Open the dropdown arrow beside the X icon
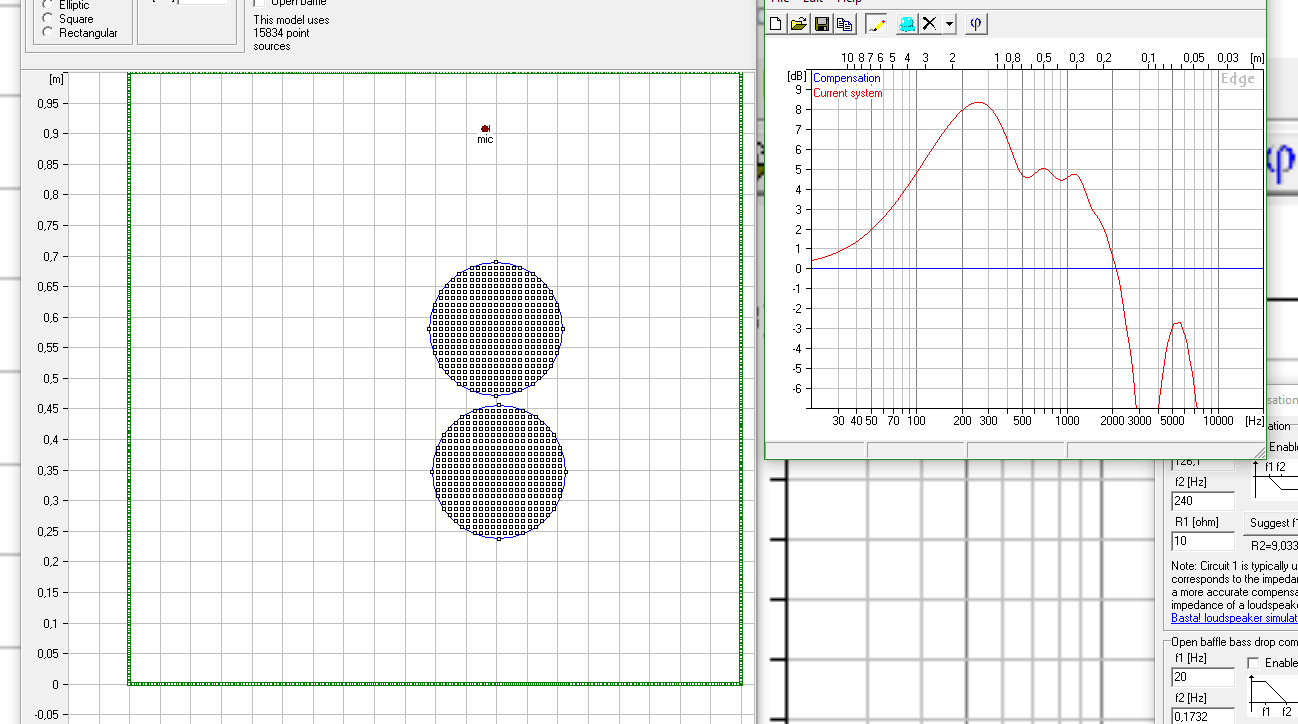Viewport: 1298px width, 724px height. click(x=949, y=24)
